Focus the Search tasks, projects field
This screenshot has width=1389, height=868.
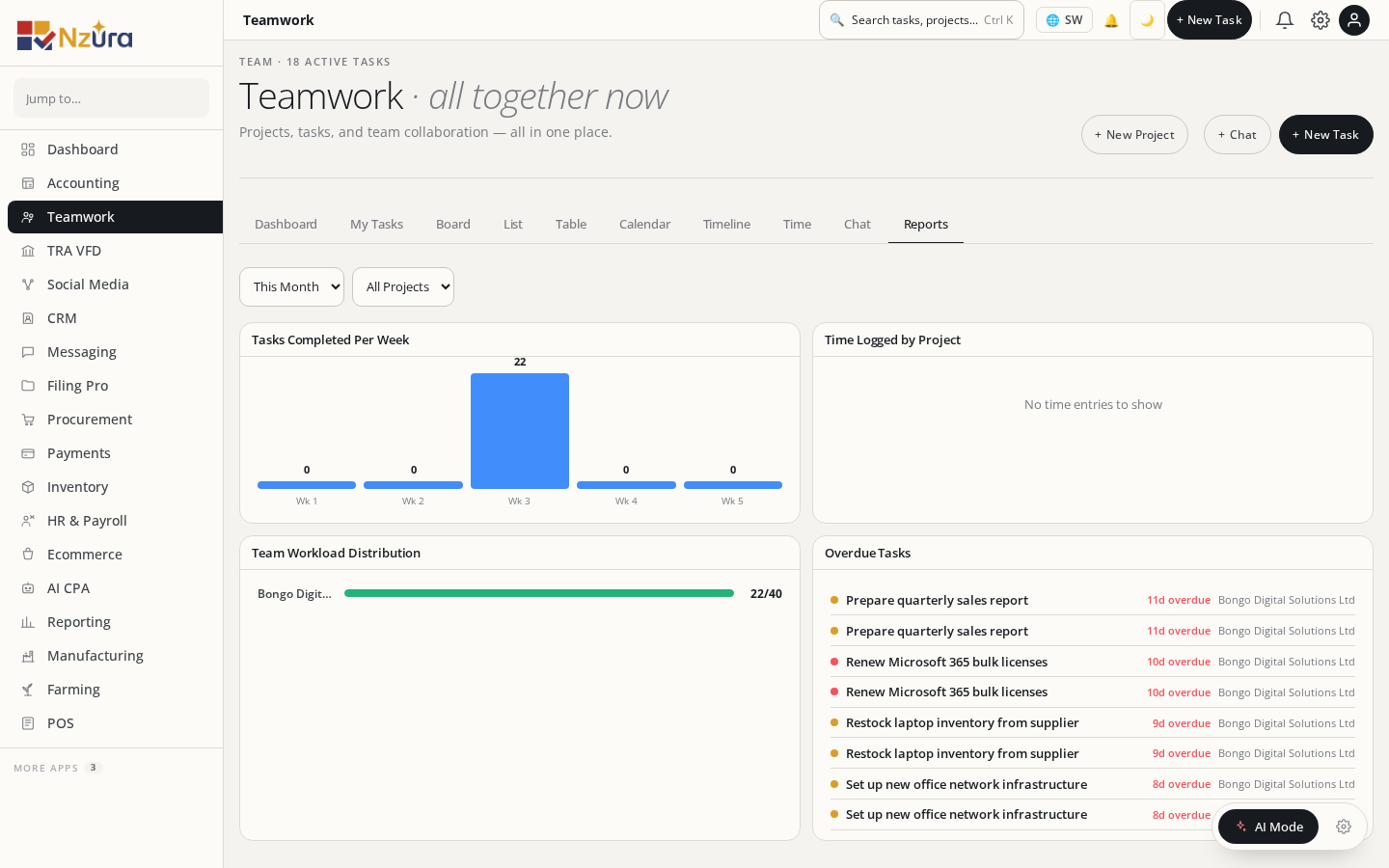(x=921, y=20)
